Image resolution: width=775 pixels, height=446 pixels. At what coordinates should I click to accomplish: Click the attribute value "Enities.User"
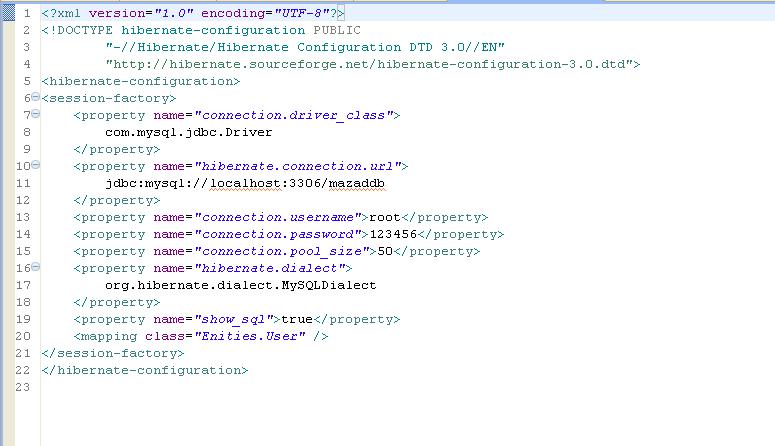(250, 336)
